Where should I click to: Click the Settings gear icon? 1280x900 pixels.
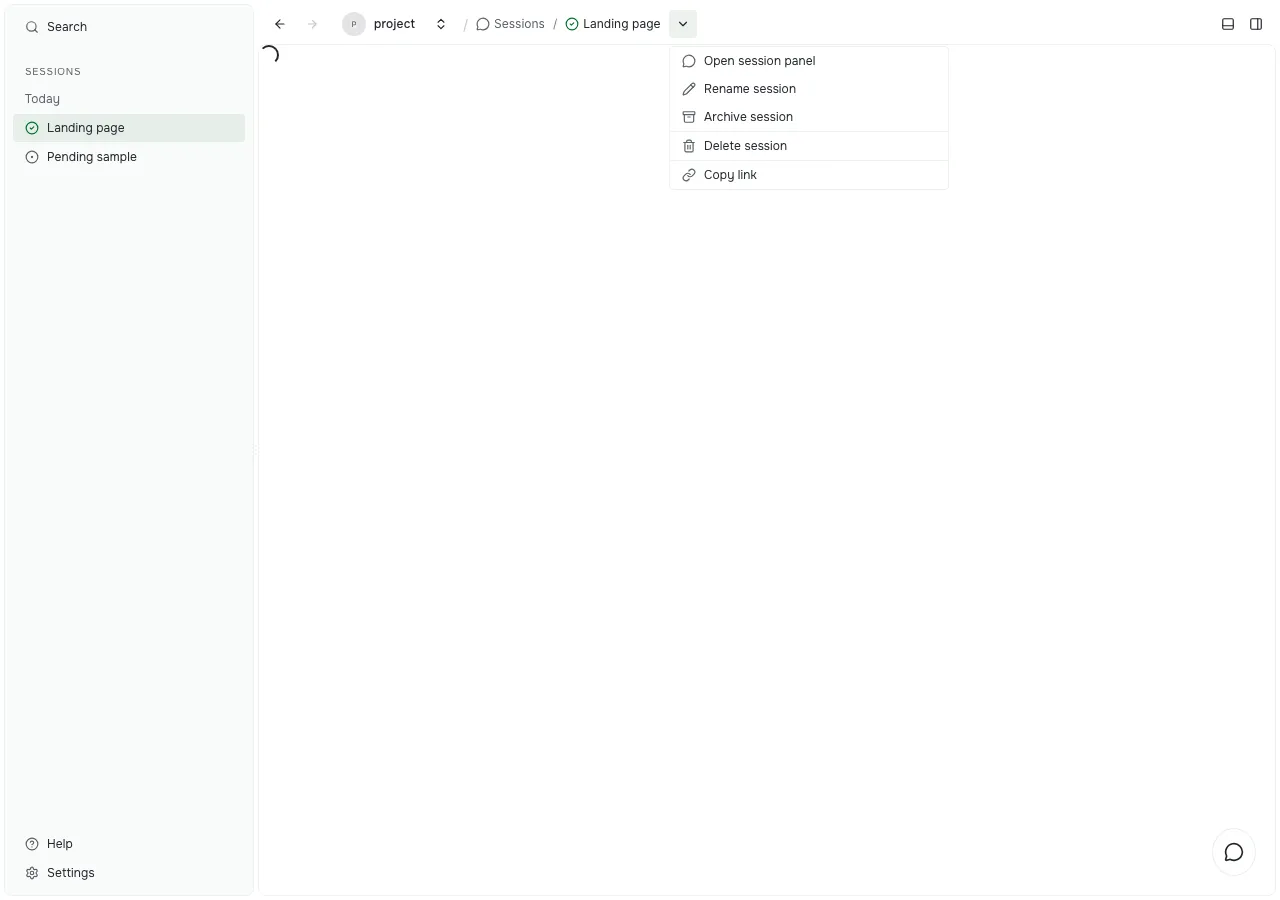pyautogui.click(x=32, y=873)
